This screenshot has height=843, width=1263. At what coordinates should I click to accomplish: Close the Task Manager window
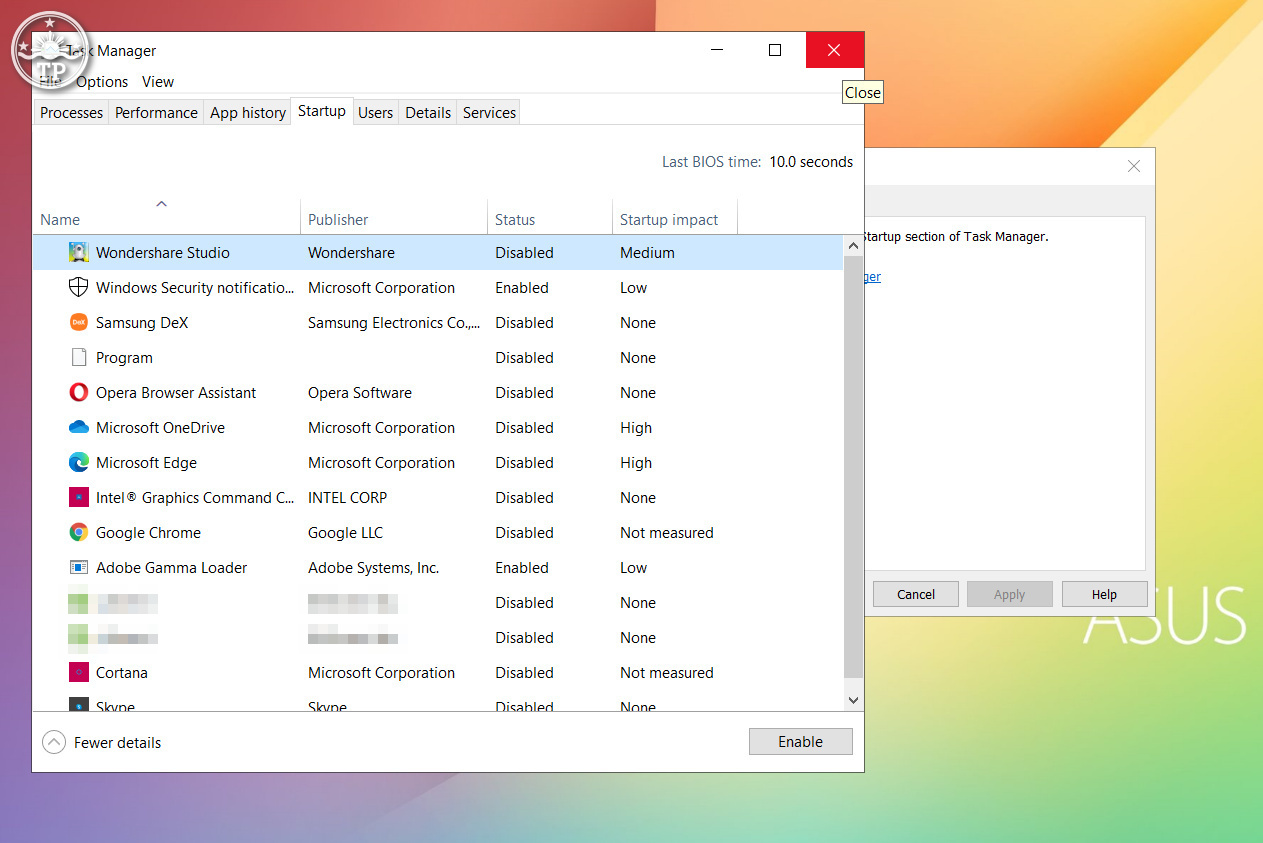[x=835, y=50]
